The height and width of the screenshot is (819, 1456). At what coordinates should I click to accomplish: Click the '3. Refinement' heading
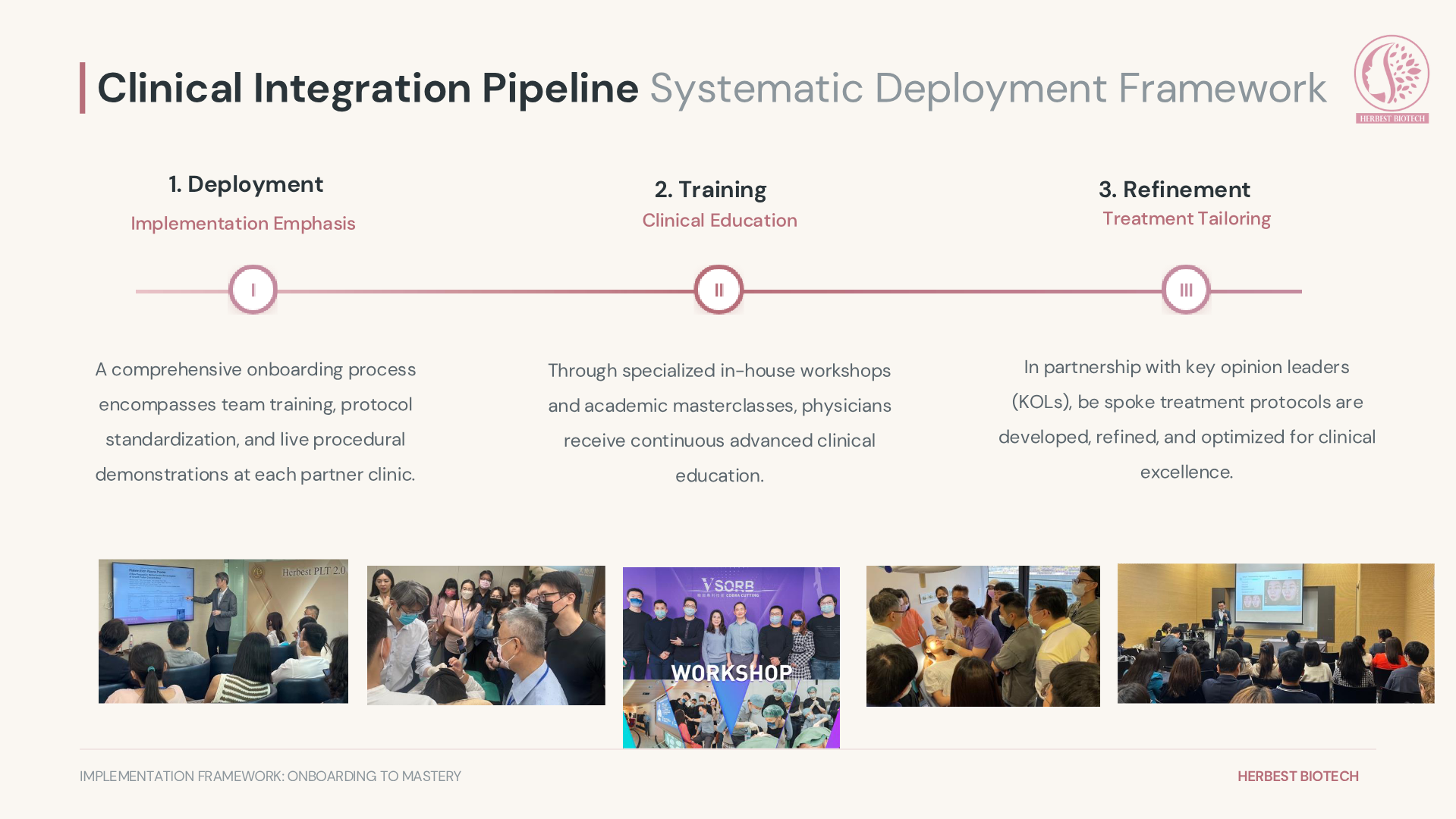tap(1174, 190)
